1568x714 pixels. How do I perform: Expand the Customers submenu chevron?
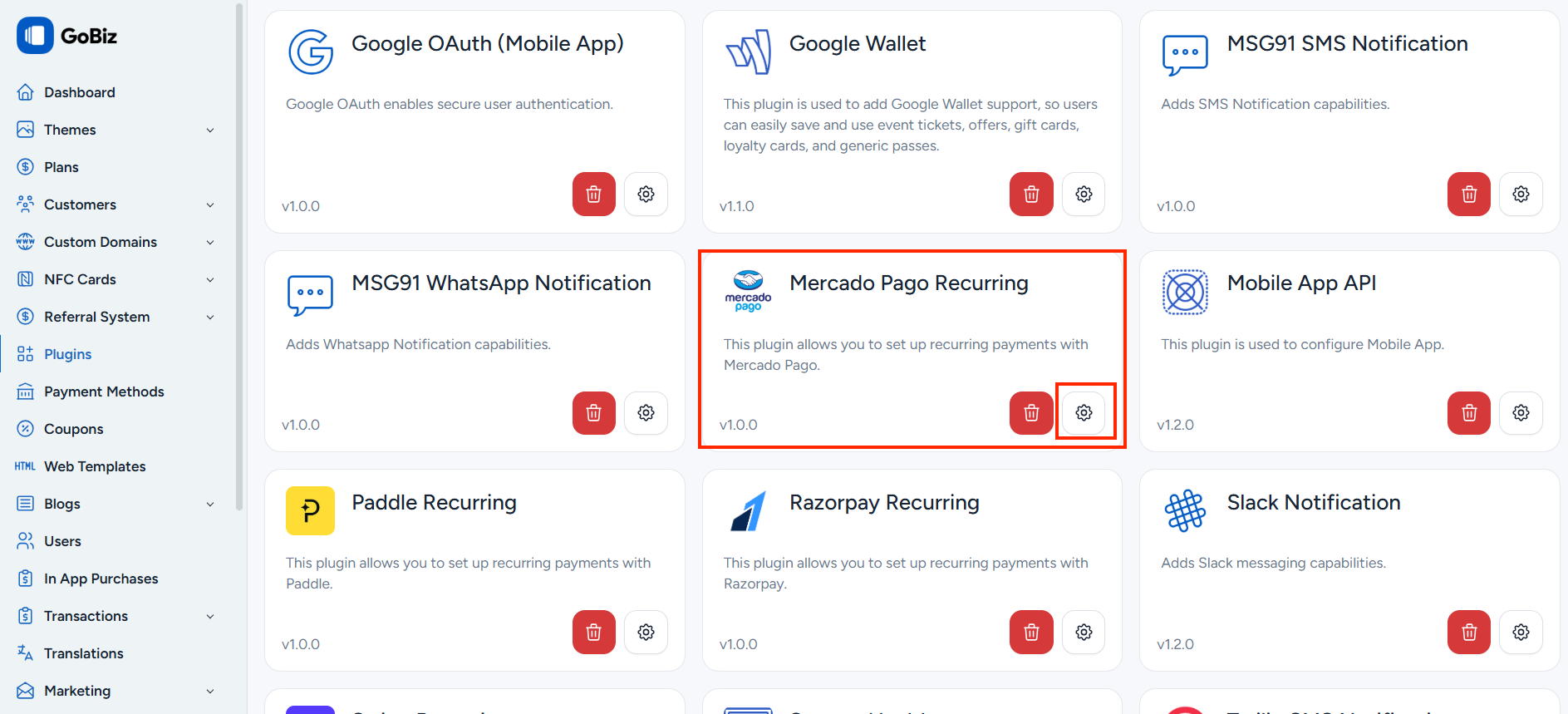[x=210, y=205]
